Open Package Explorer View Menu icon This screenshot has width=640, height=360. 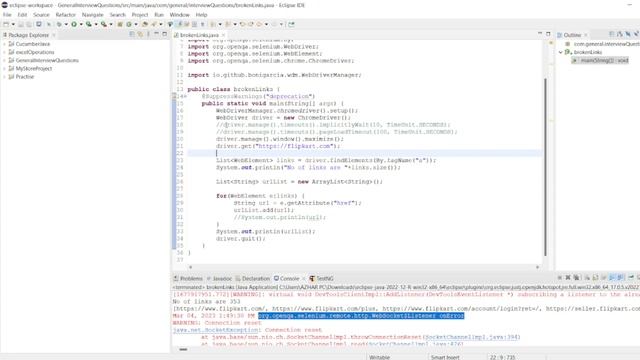coord(148,34)
